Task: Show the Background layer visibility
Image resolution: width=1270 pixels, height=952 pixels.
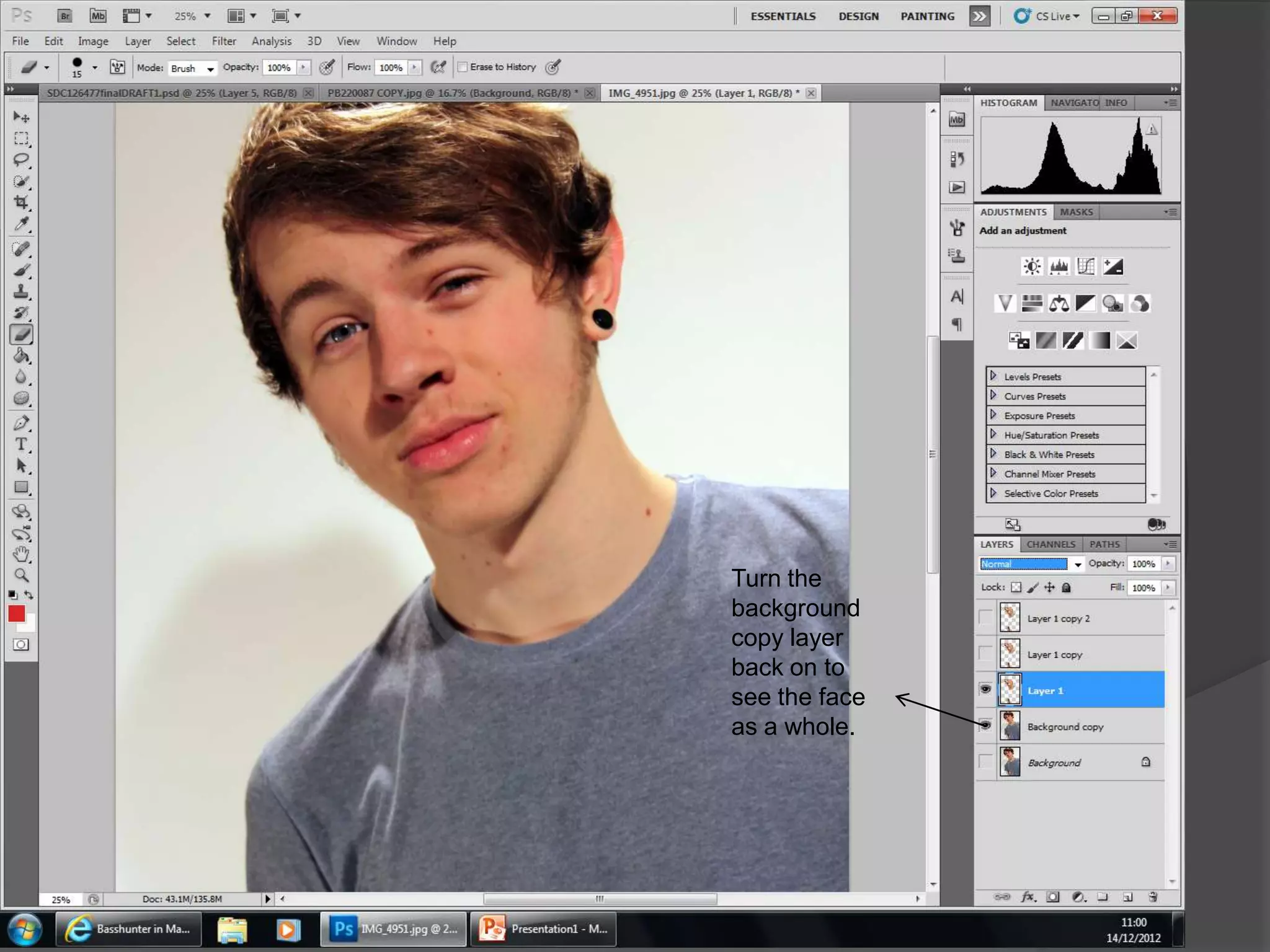Action: [x=985, y=762]
